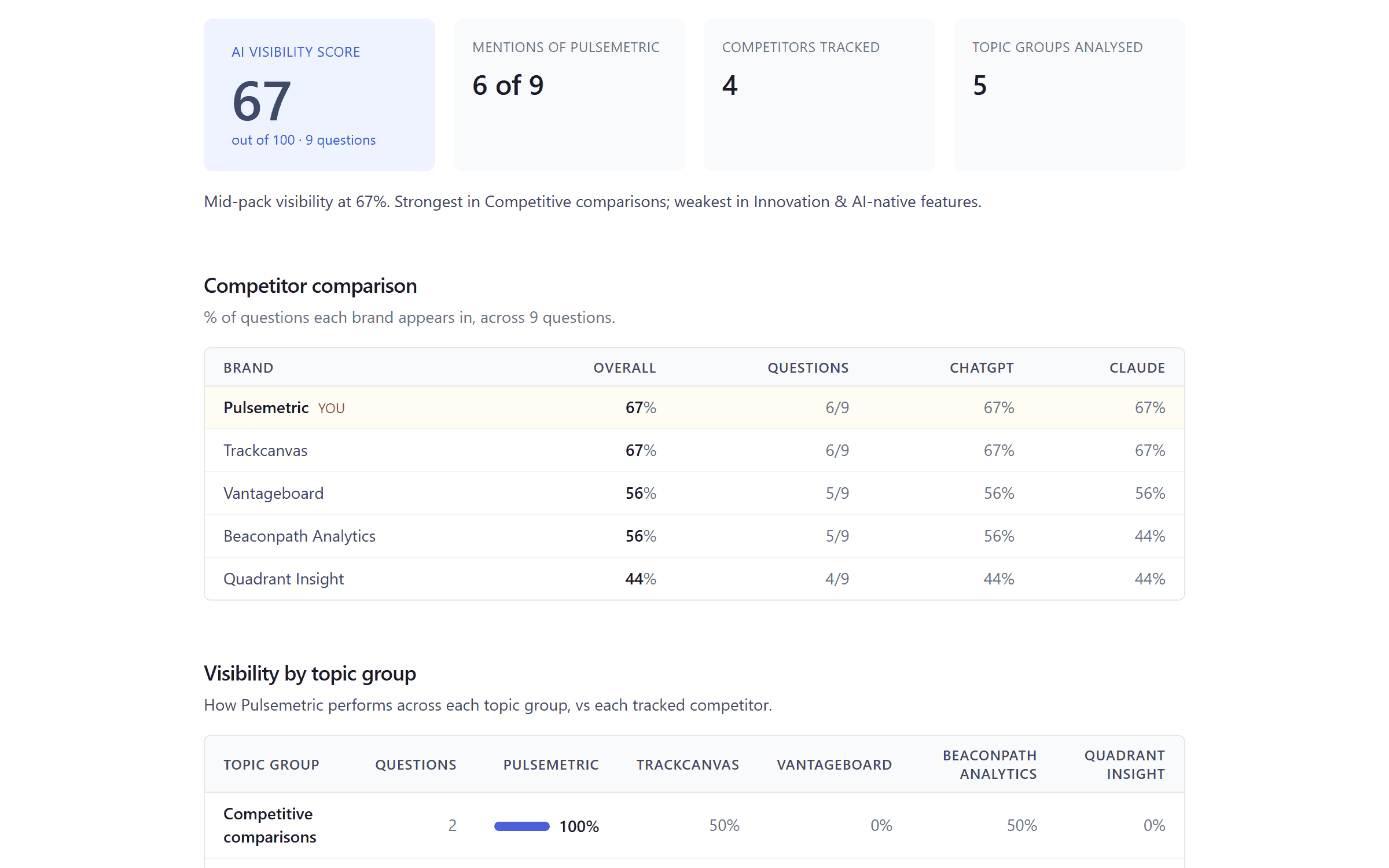Click the TRACKCANVAS column header

coord(688,765)
